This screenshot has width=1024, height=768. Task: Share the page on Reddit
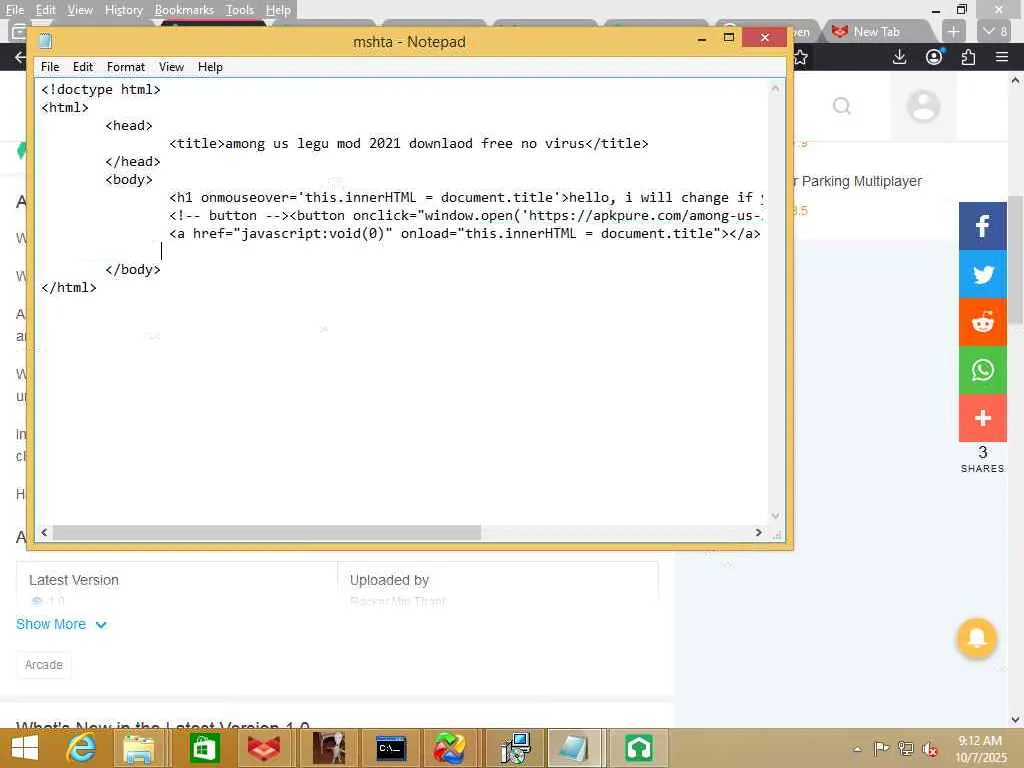982,322
